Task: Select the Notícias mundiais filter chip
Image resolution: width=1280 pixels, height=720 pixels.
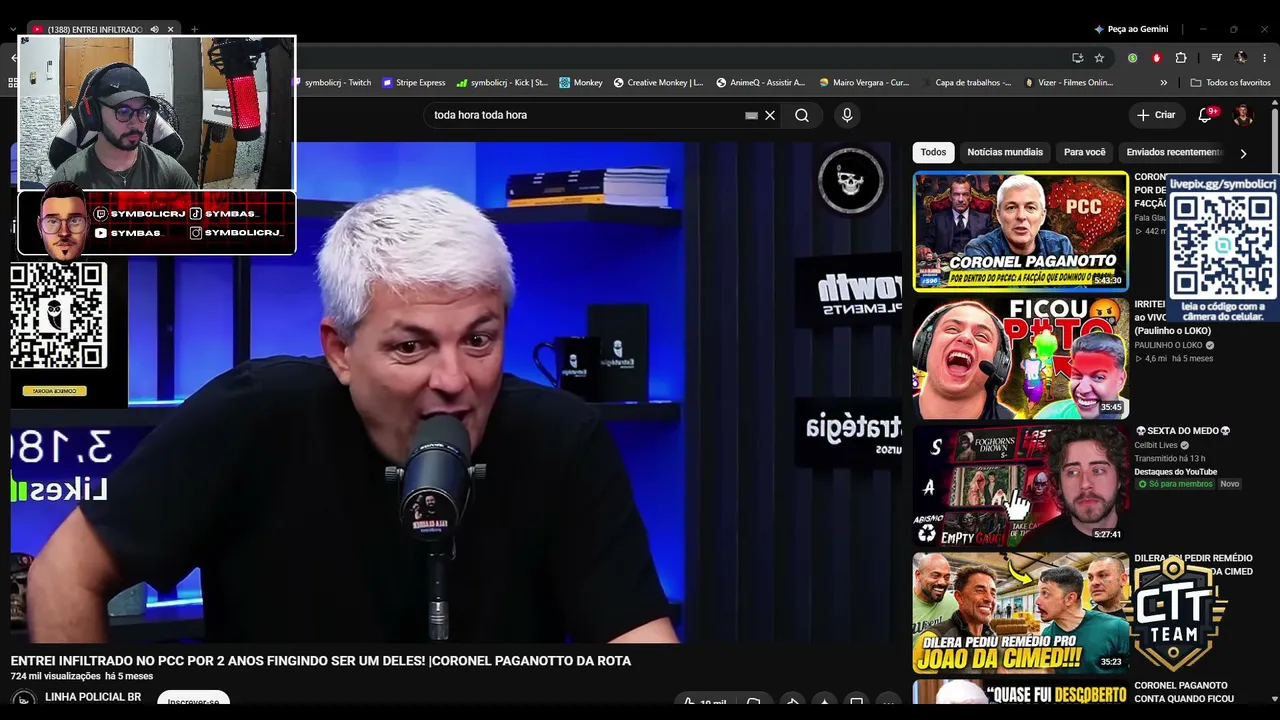Action: point(1005,152)
